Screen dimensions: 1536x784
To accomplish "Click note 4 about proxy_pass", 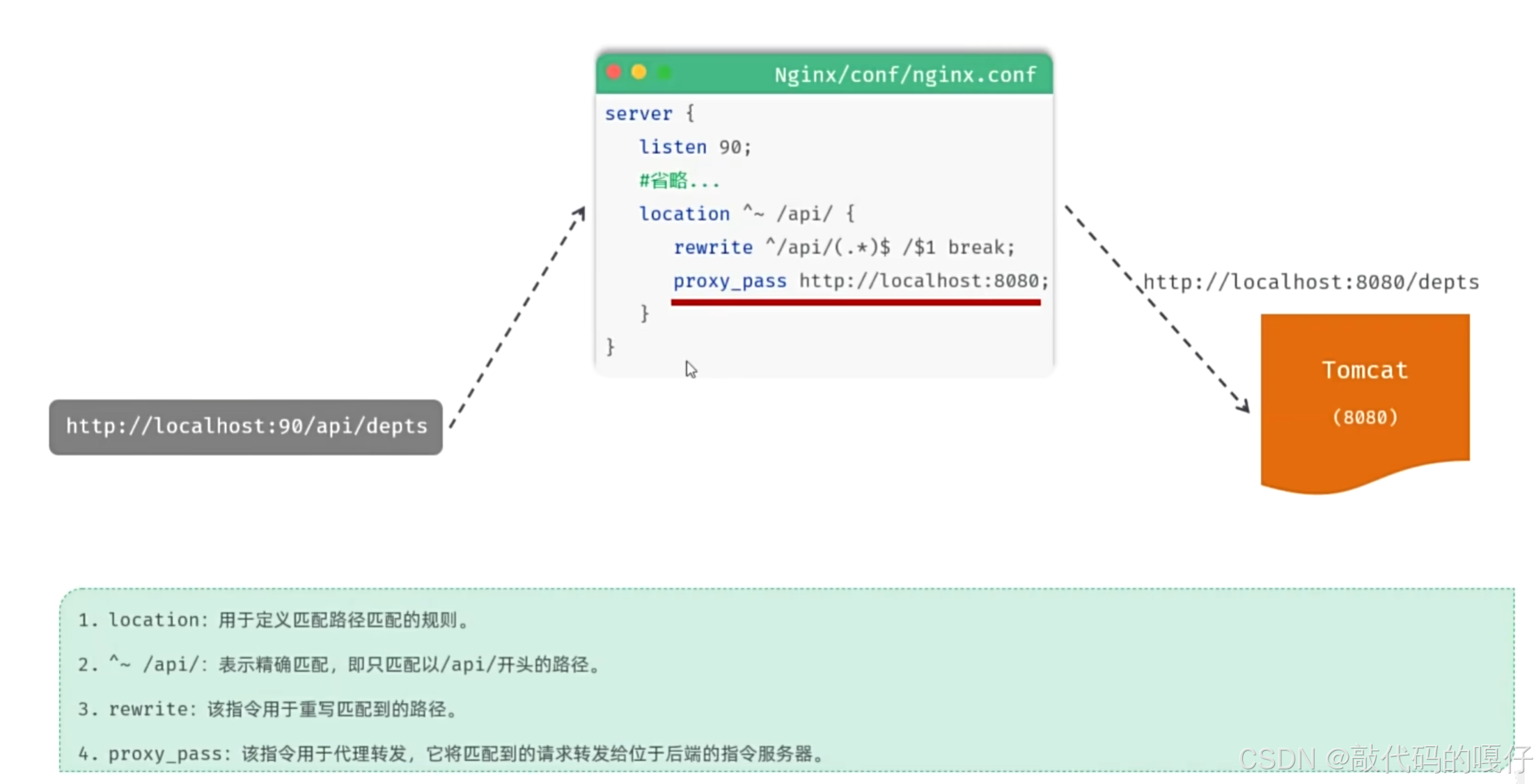I will 451,753.
